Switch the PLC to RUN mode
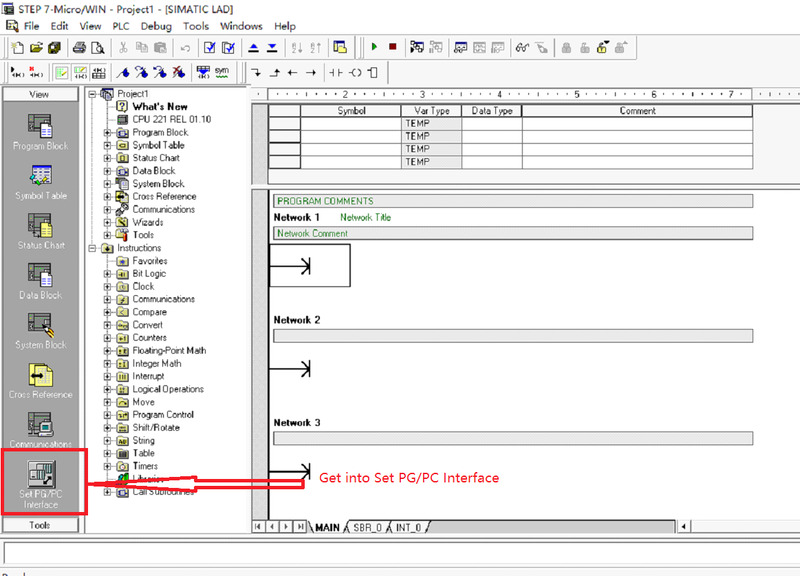800x576 pixels. tap(373, 47)
